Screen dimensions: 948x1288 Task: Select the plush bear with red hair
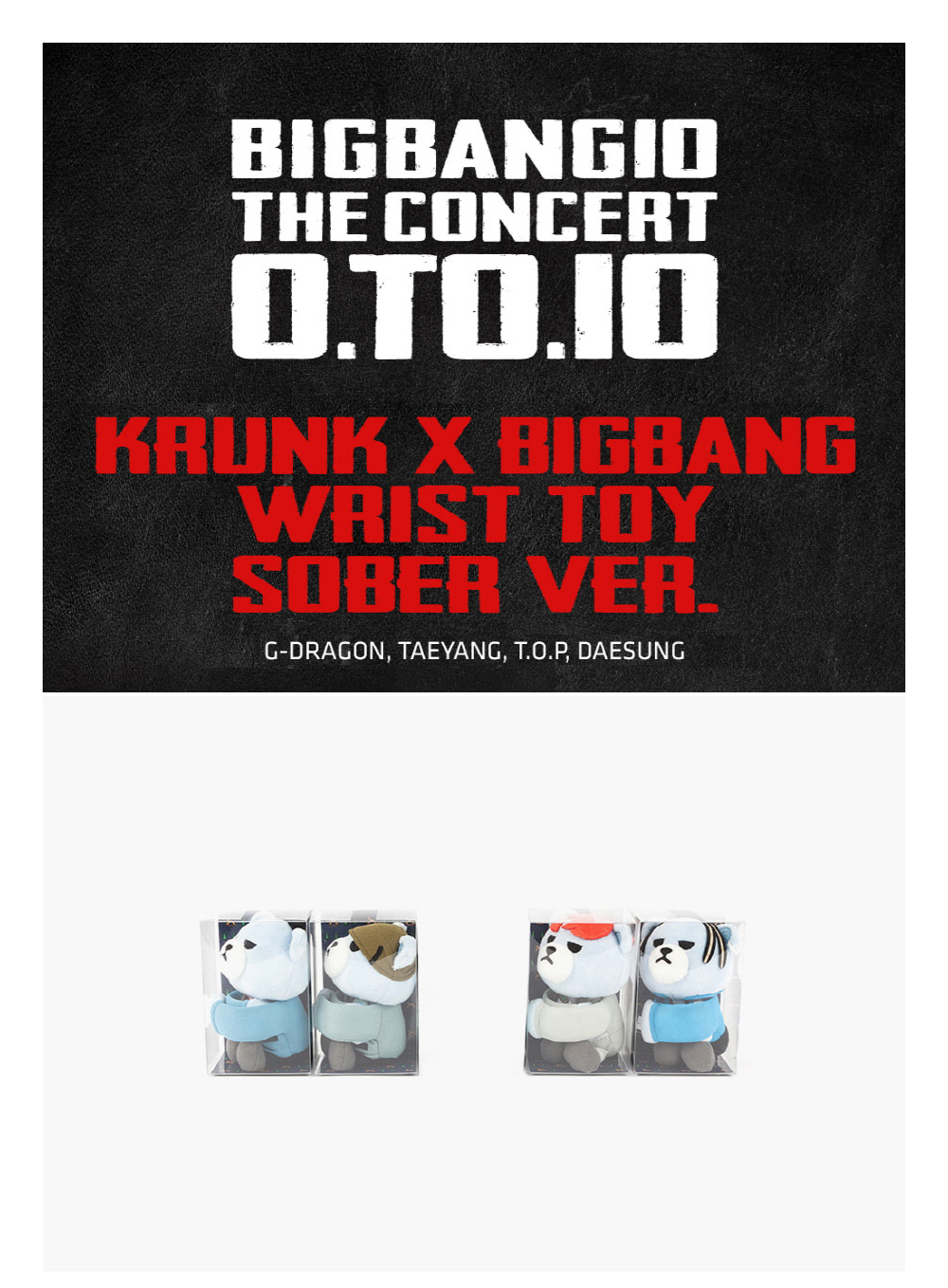(579, 992)
